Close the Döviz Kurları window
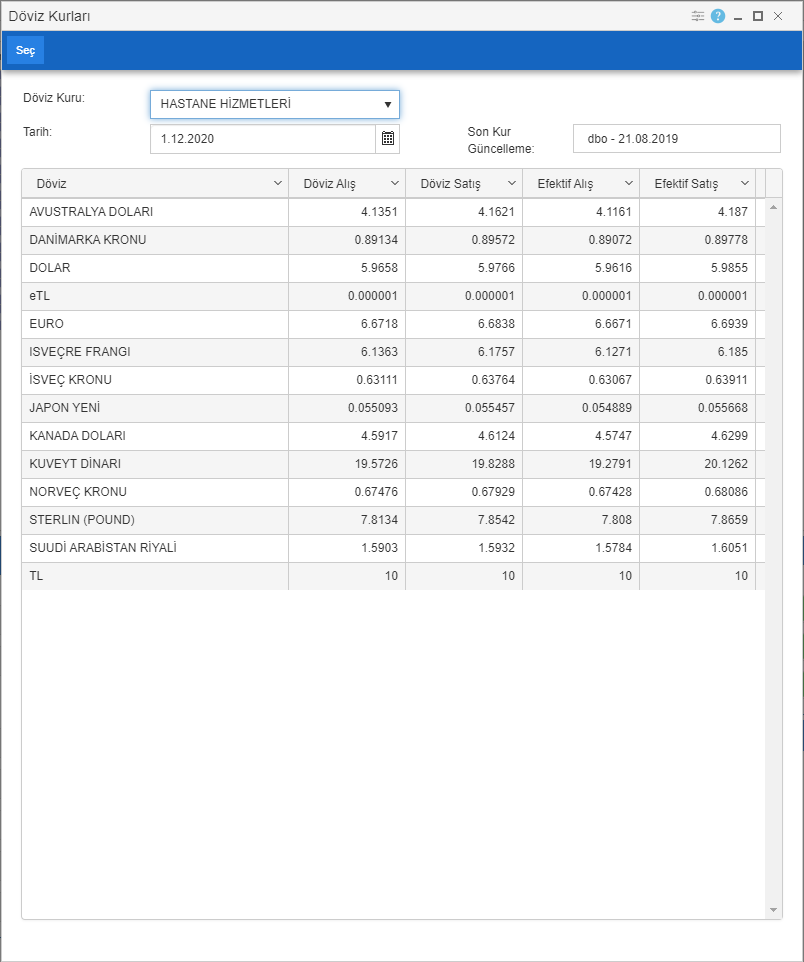The width and height of the screenshot is (804, 962). (778, 17)
